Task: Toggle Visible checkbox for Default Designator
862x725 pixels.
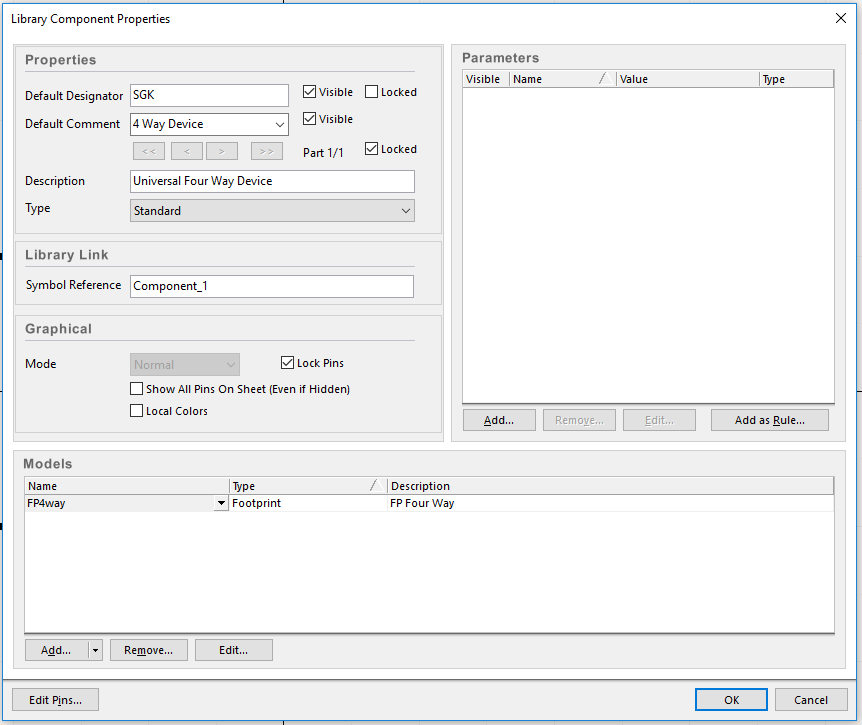Action: 310,92
